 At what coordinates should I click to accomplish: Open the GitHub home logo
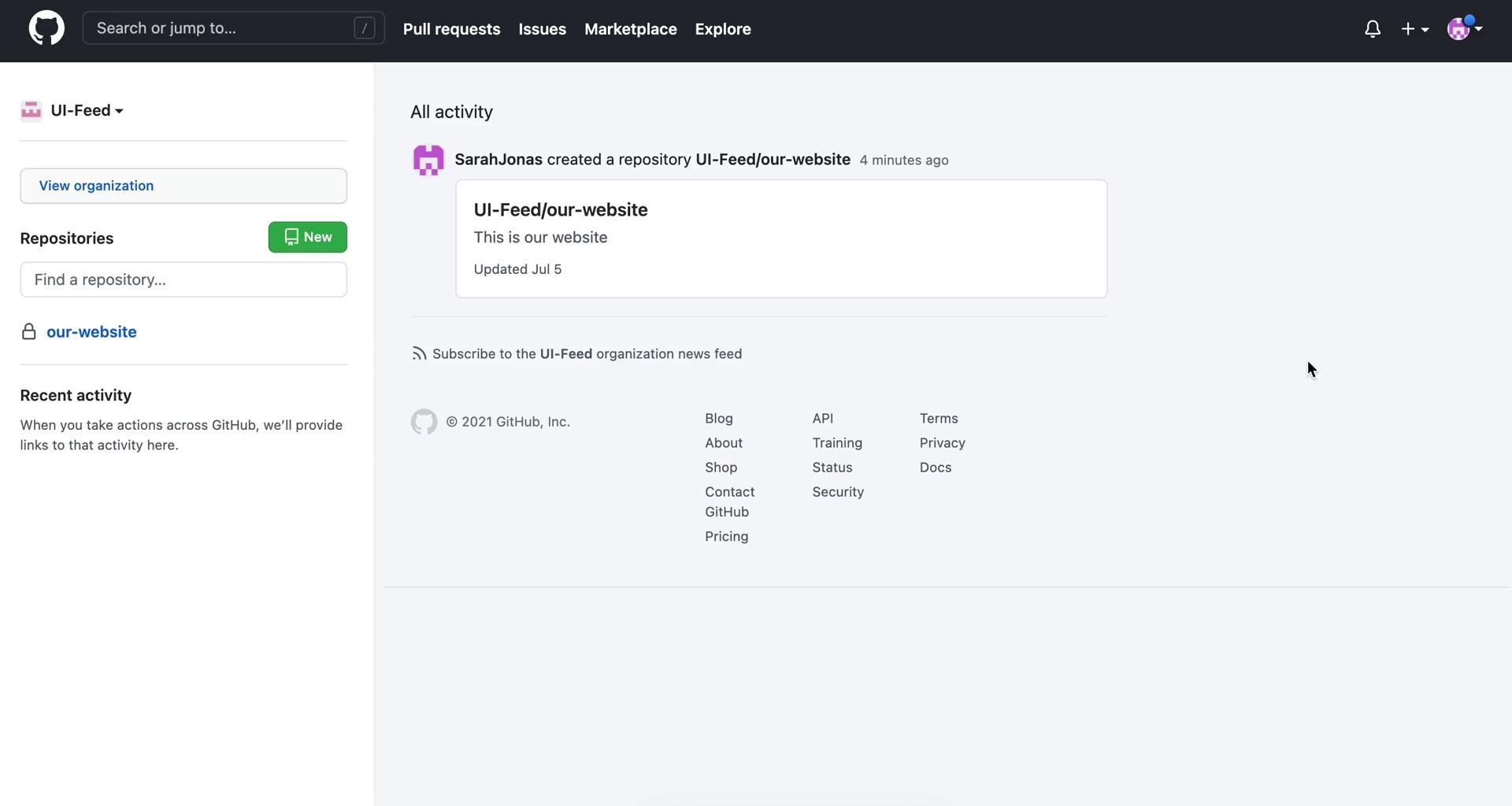(x=46, y=28)
